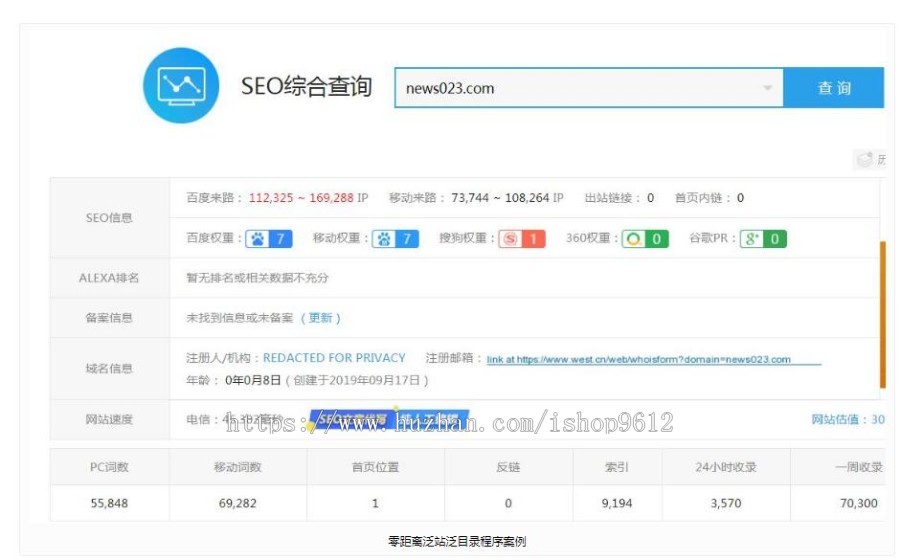Open the domain input dropdown arrow

click(767, 88)
